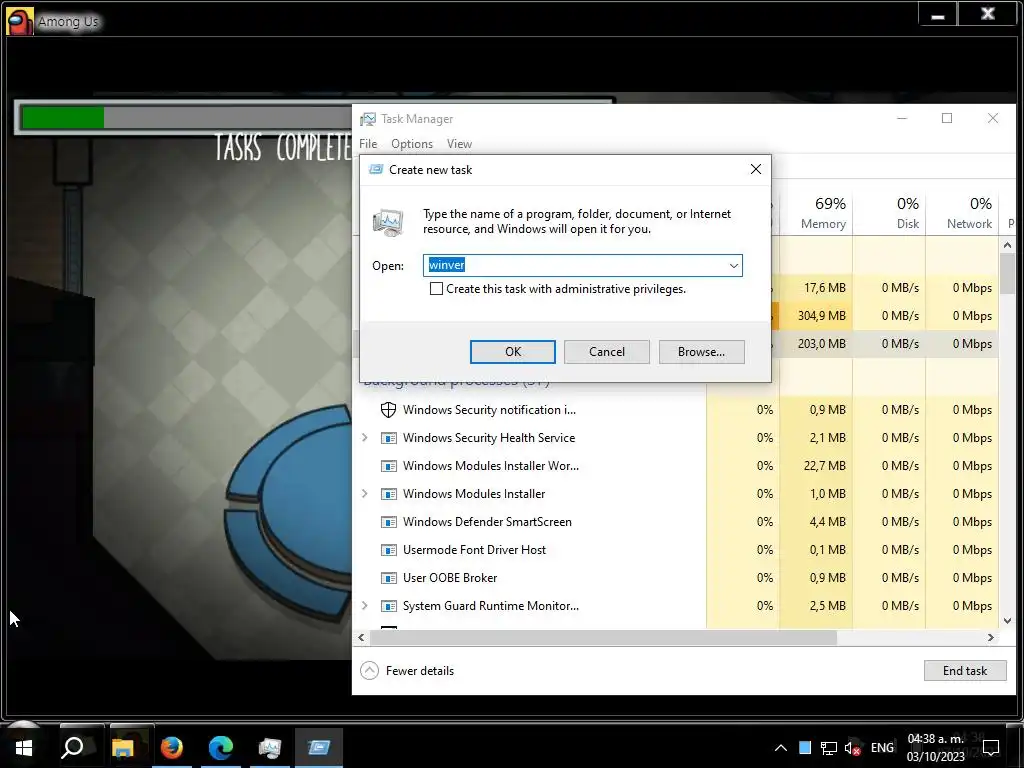
Task: Click the 203,0 MB memory cell
Action: (816, 344)
